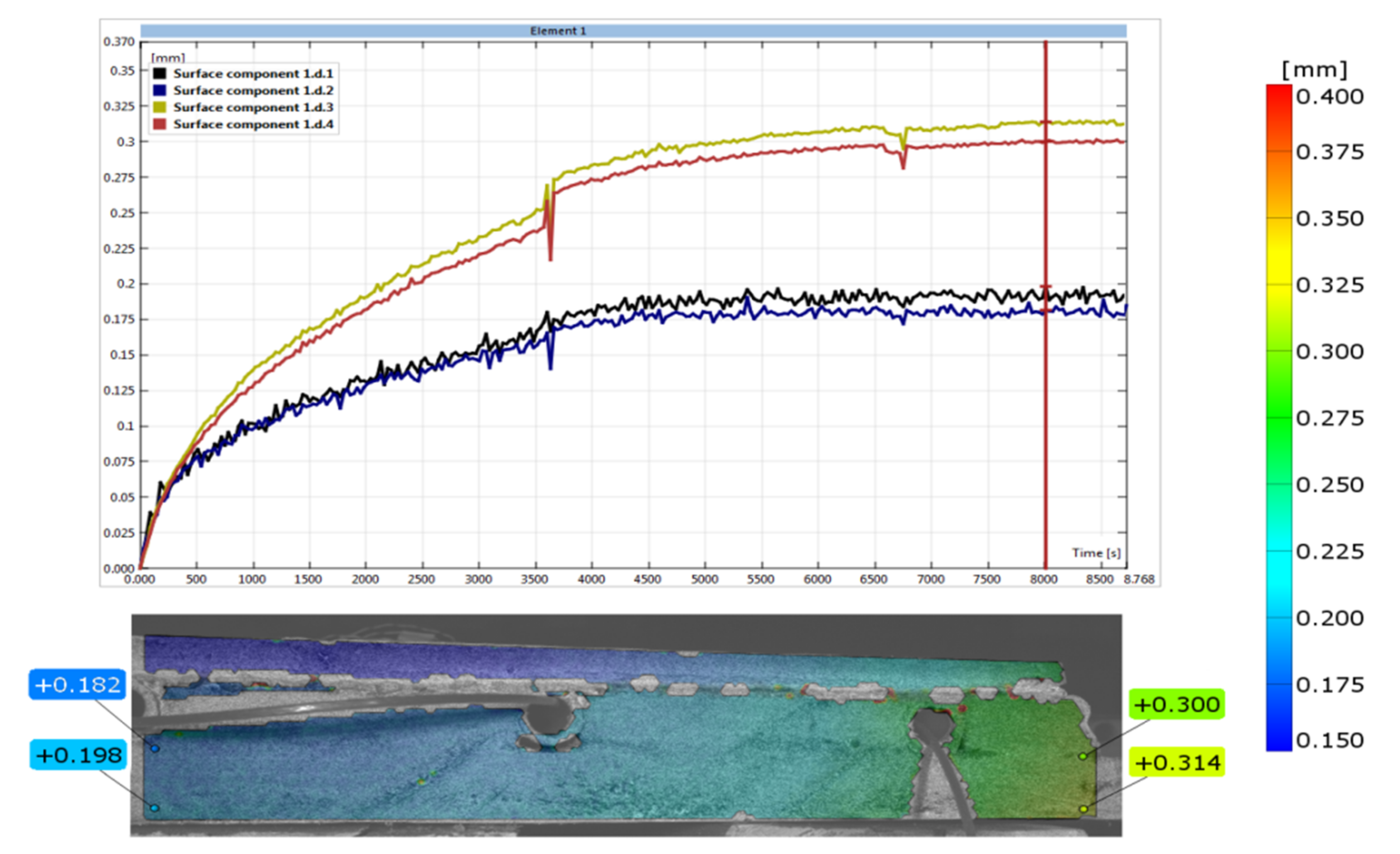Click the blue Surface component 1.d.2 swatch

(x=160, y=90)
